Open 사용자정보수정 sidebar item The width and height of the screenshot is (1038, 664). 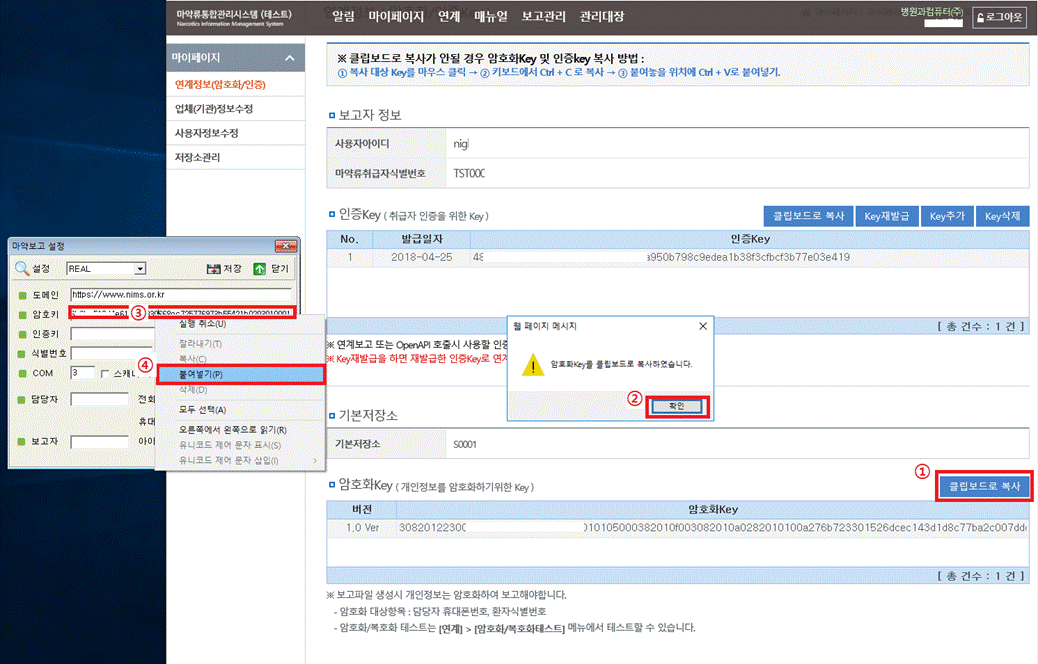click(235, 133)
